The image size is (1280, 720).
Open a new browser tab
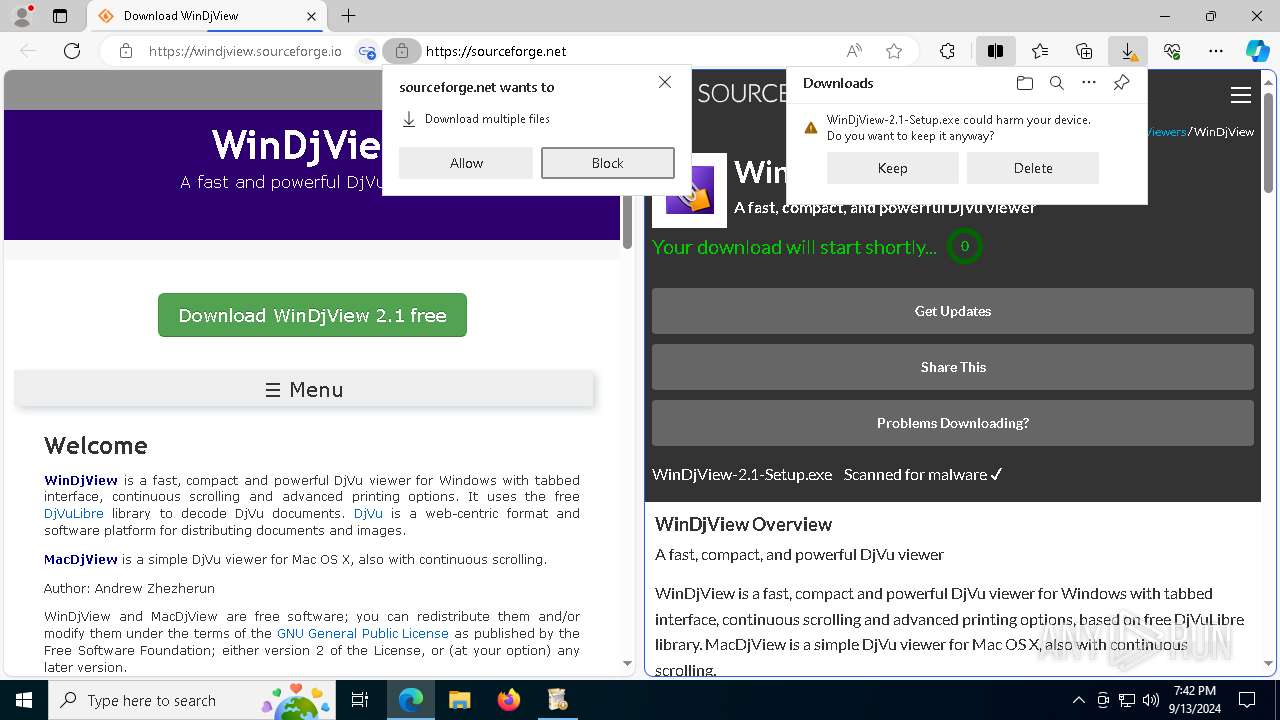[x=348, y=16]
